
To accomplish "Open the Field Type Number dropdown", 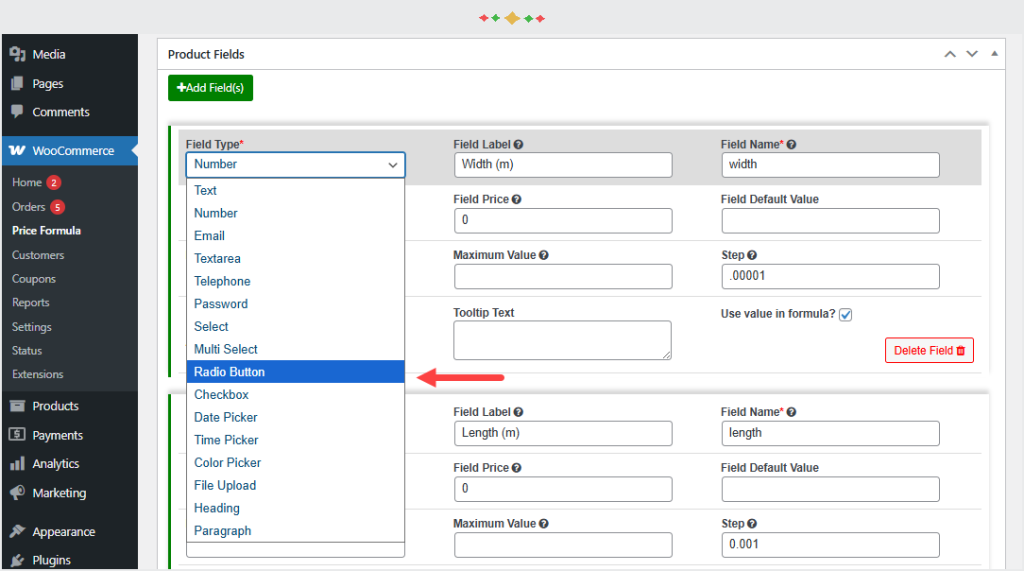I will coord(295,165).
